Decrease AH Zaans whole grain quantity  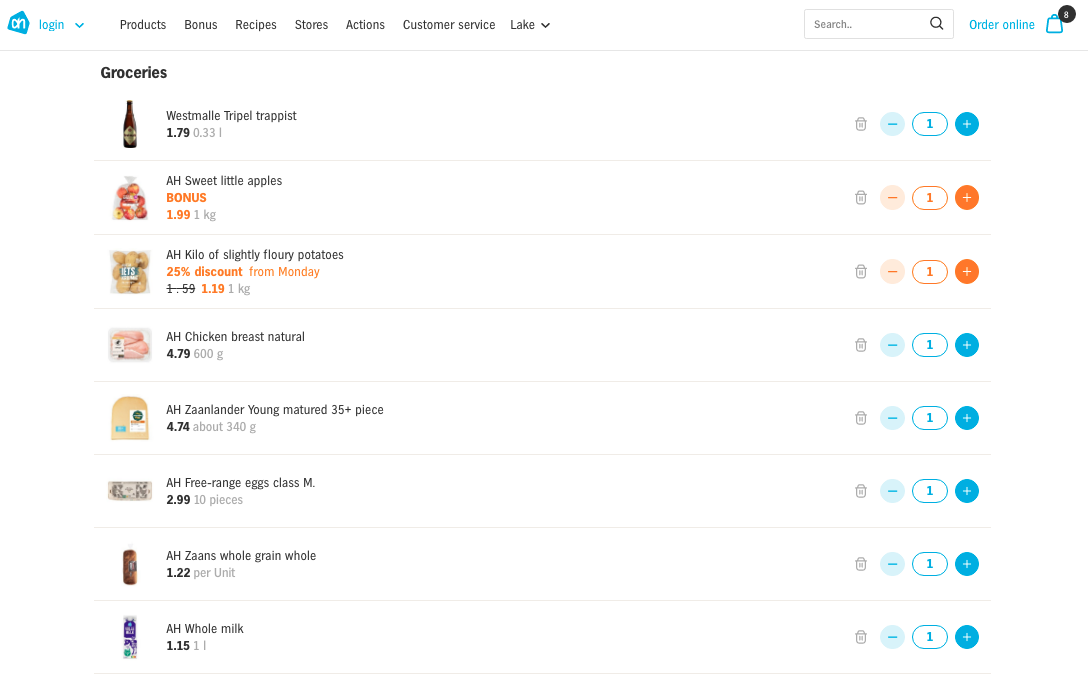(892, 563)
